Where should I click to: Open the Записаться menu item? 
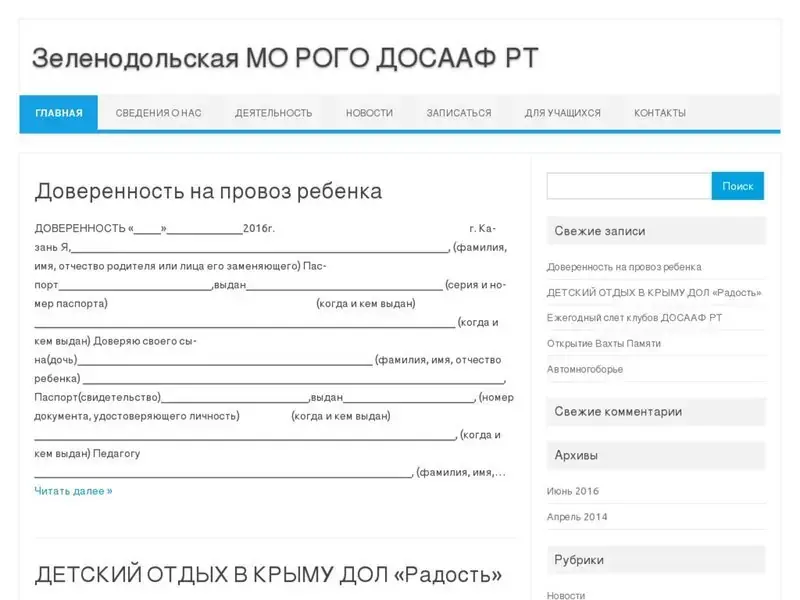click(x=458, y=113)
